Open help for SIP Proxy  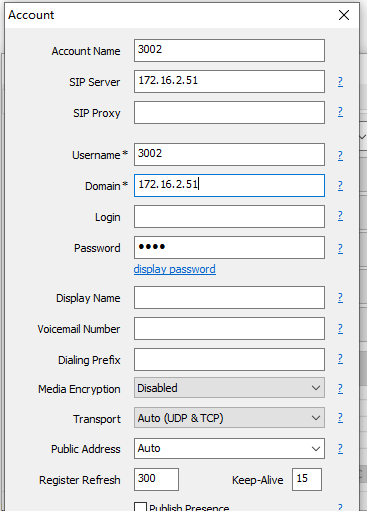[x=340, y=112]
